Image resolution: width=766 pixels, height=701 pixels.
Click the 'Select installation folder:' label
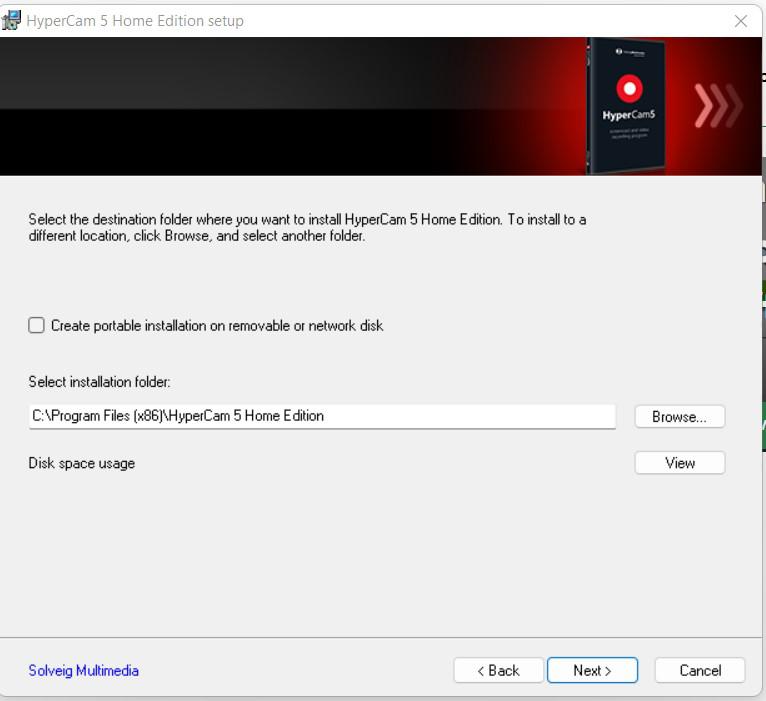coord(99,382)
